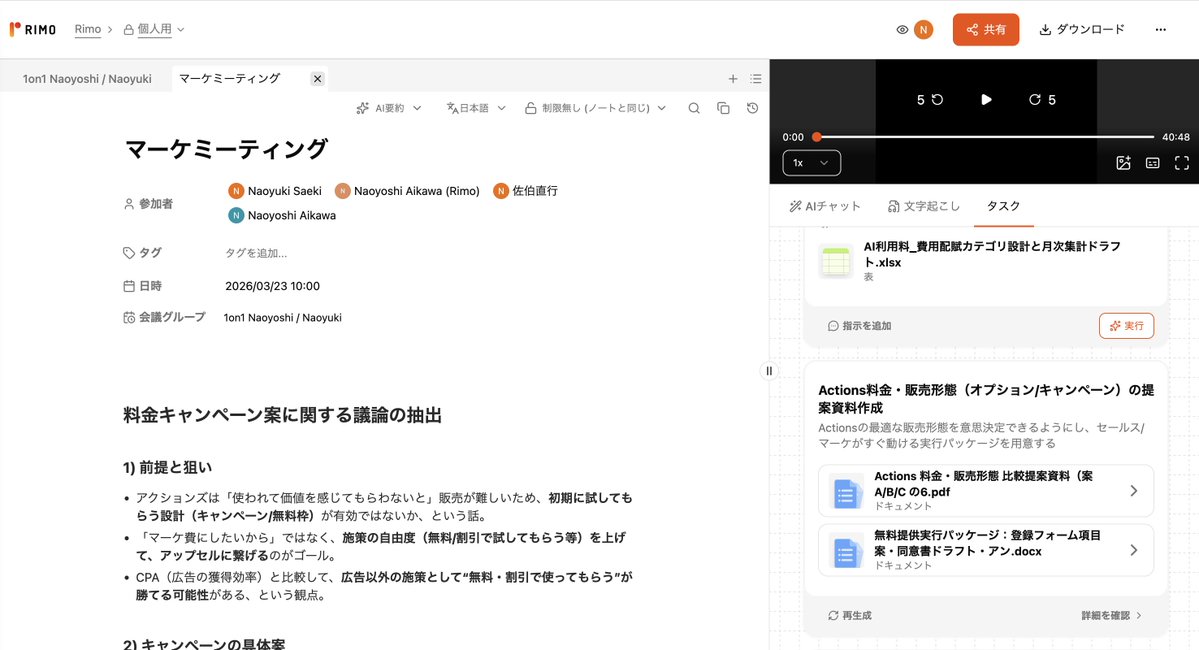Click the 共有 share button

click(x=986, y=29)
